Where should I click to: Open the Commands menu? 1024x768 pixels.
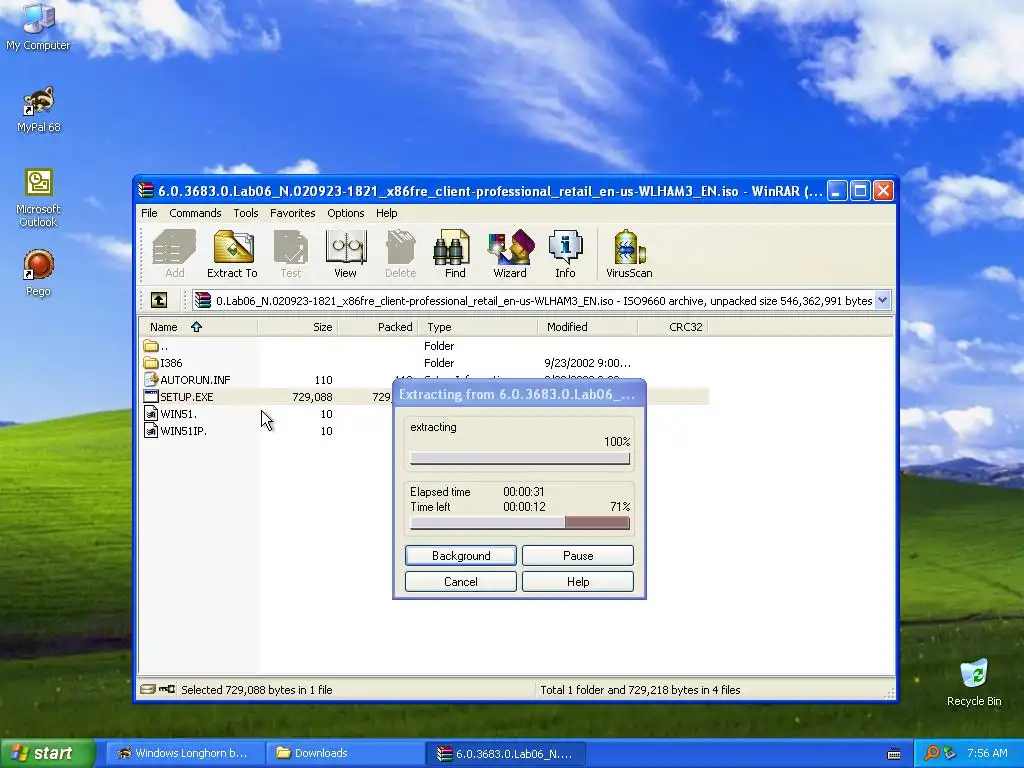[x=195, y=213]
